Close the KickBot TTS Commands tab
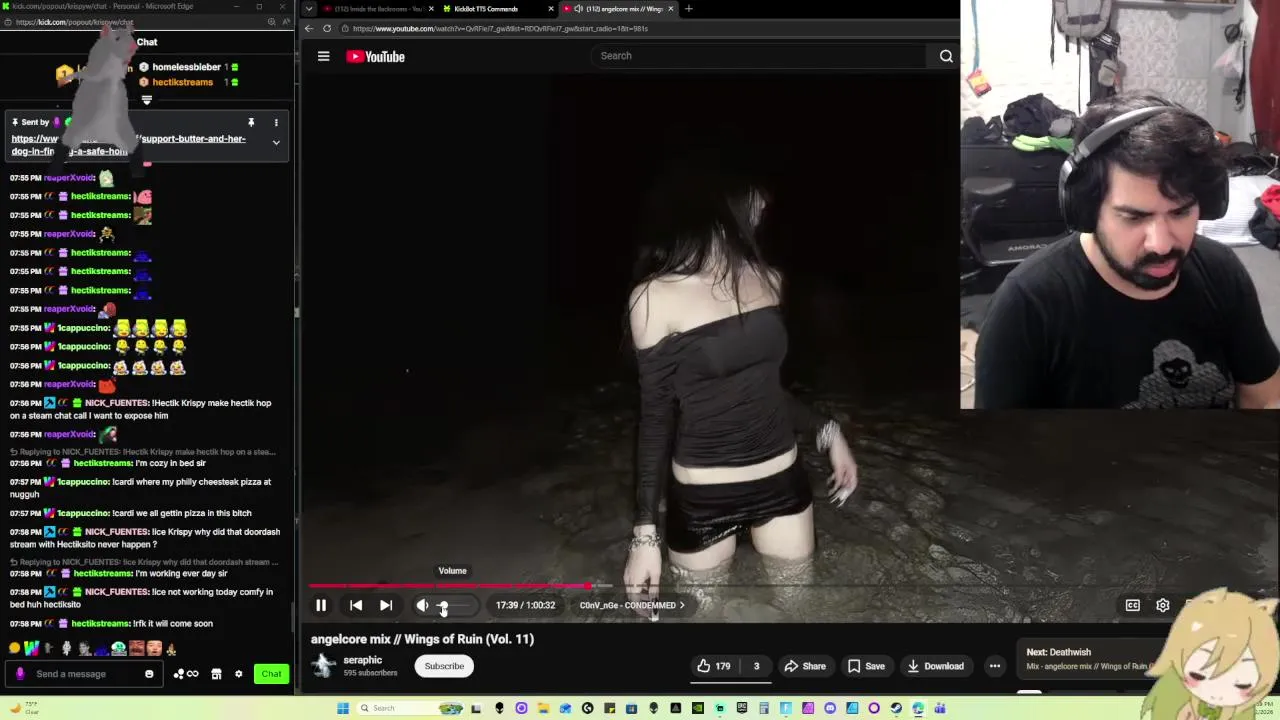Image resolution: width=1280 pixels, height=720 pixels. tap(550, 9)
